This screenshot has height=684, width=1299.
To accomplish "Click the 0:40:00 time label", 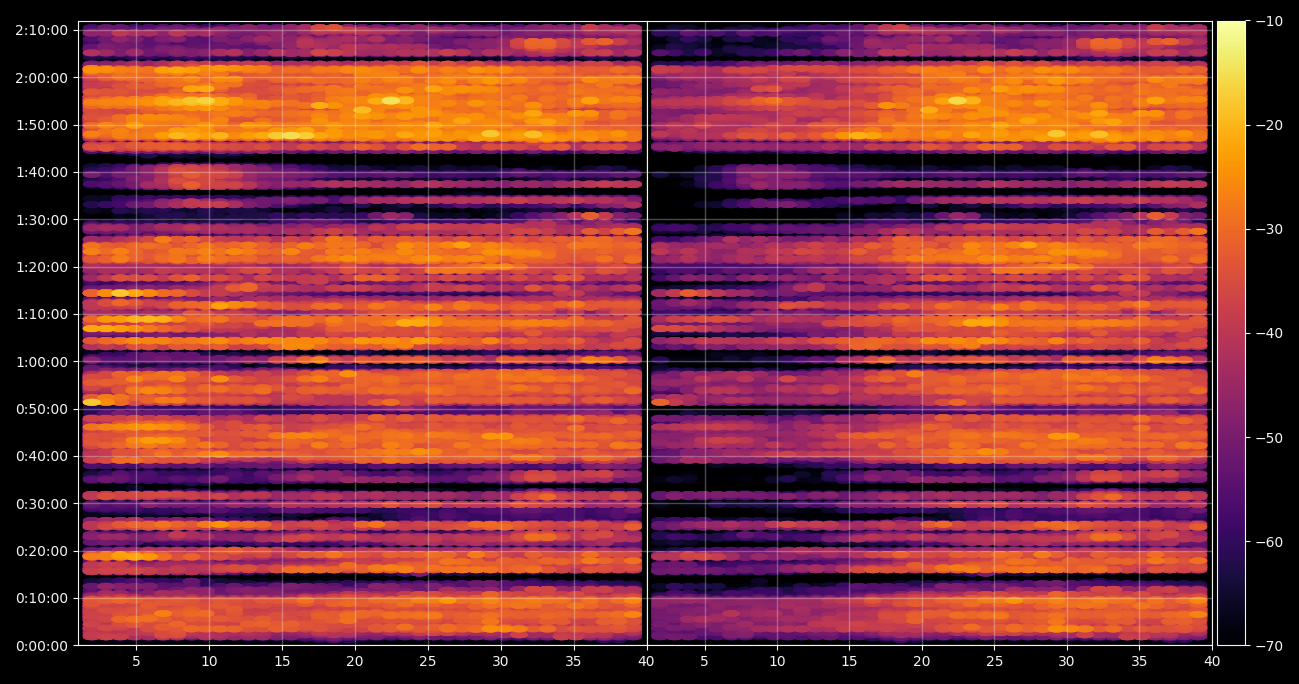I will pos(41,456).
